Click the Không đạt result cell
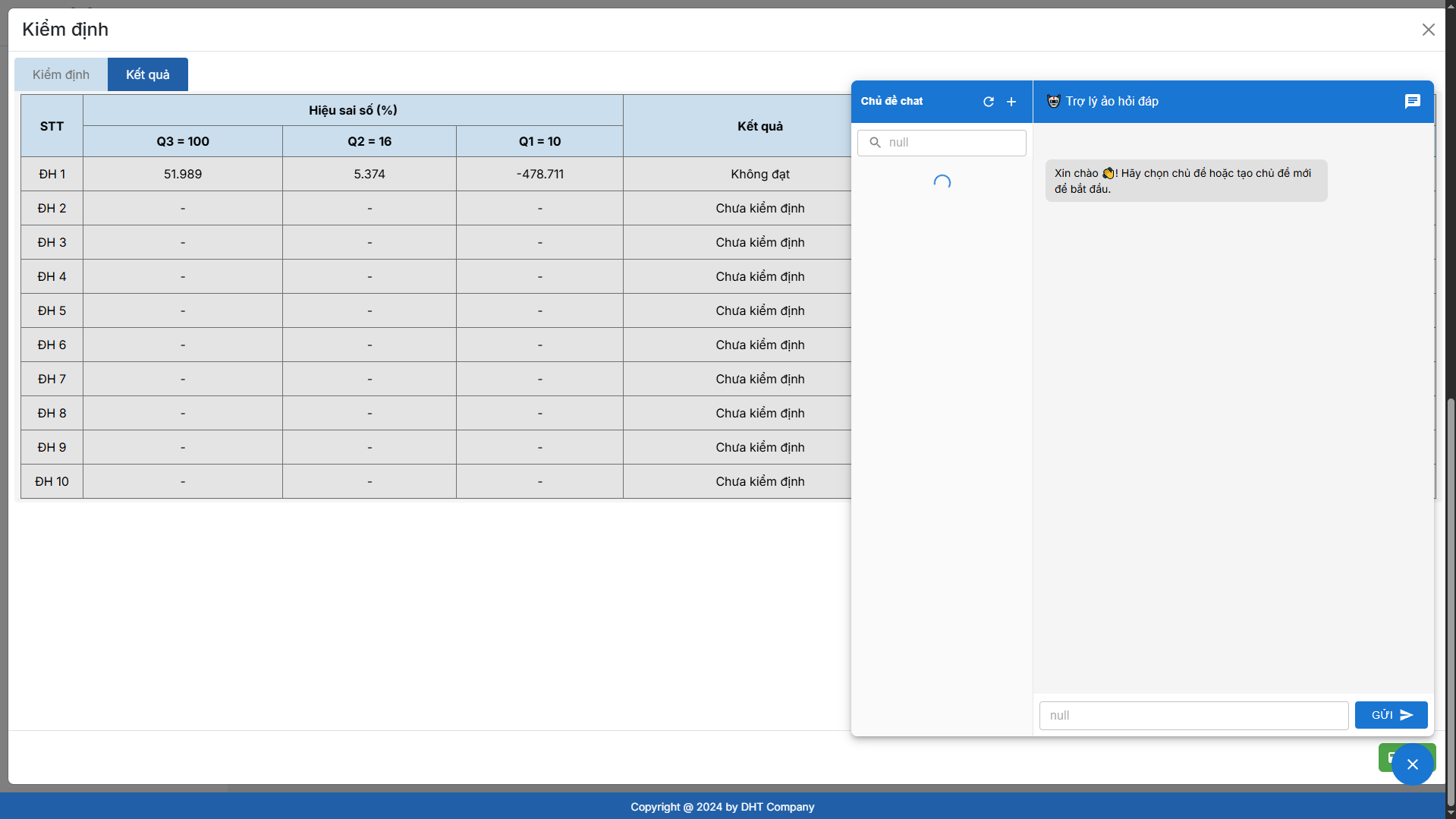1456x819 pixels. coord(759,174)
